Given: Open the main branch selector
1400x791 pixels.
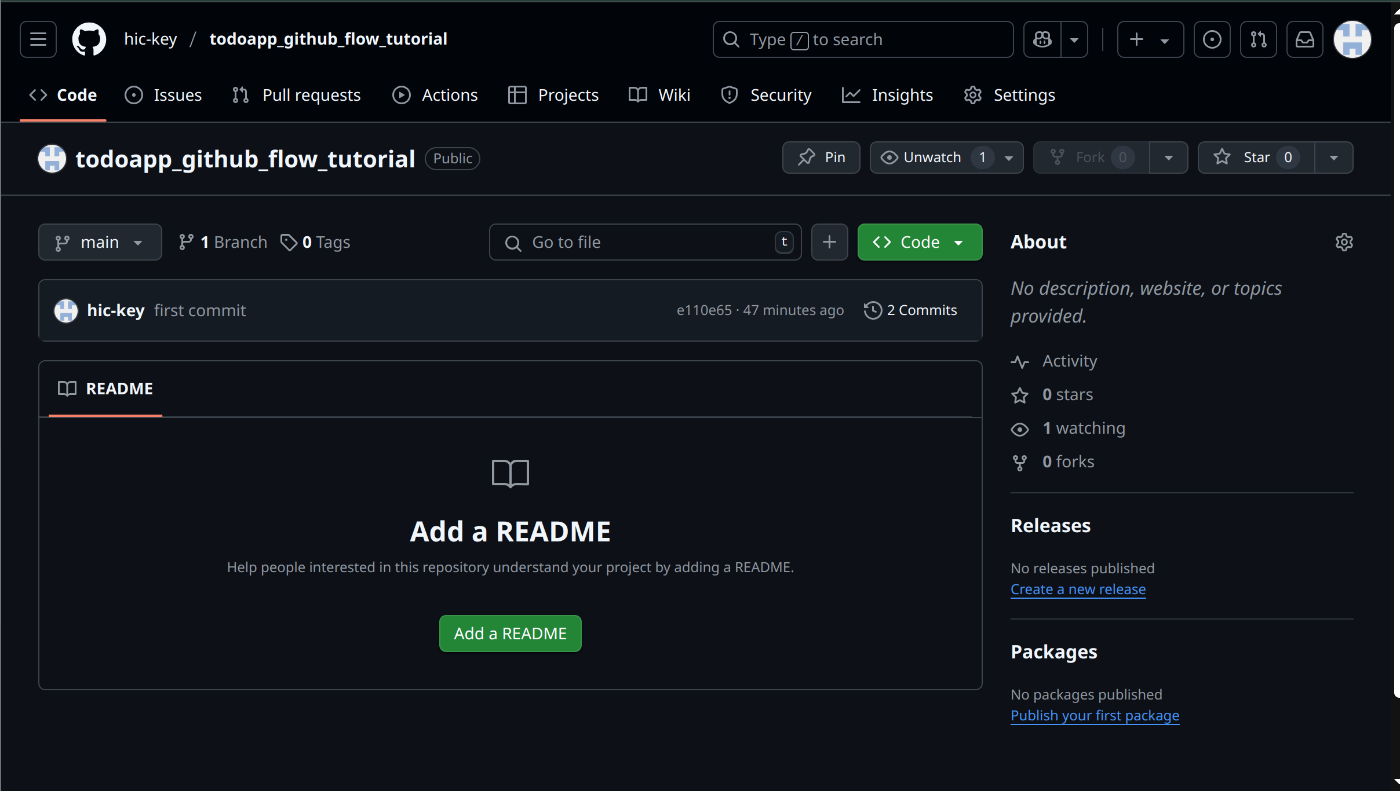Looking at the screenshot, I should (x=100, y=242).
